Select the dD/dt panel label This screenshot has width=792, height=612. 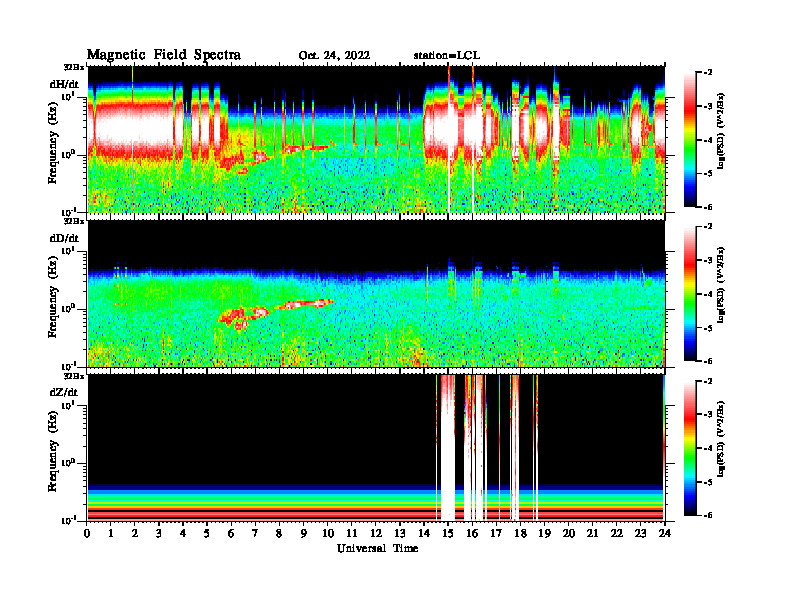pos(64,238)
